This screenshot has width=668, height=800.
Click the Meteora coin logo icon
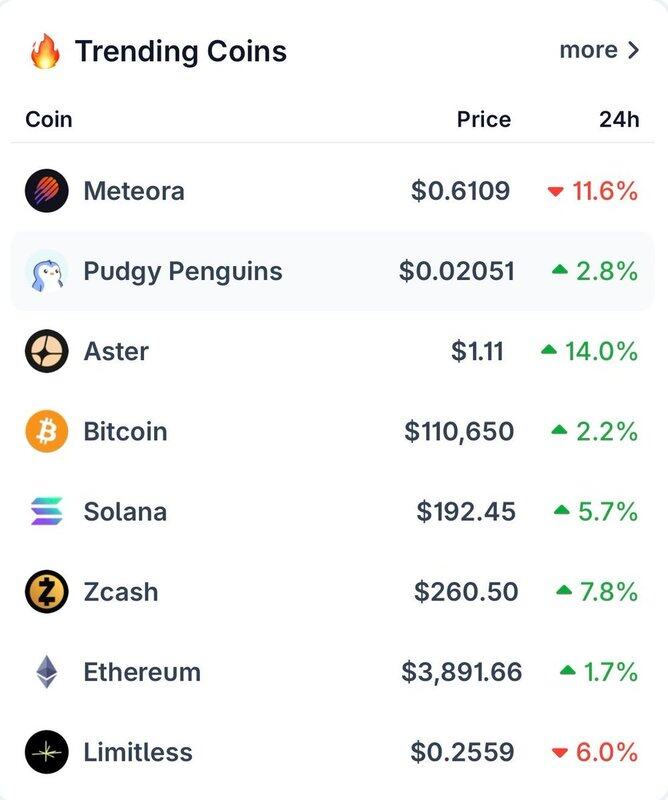(46, 191)
